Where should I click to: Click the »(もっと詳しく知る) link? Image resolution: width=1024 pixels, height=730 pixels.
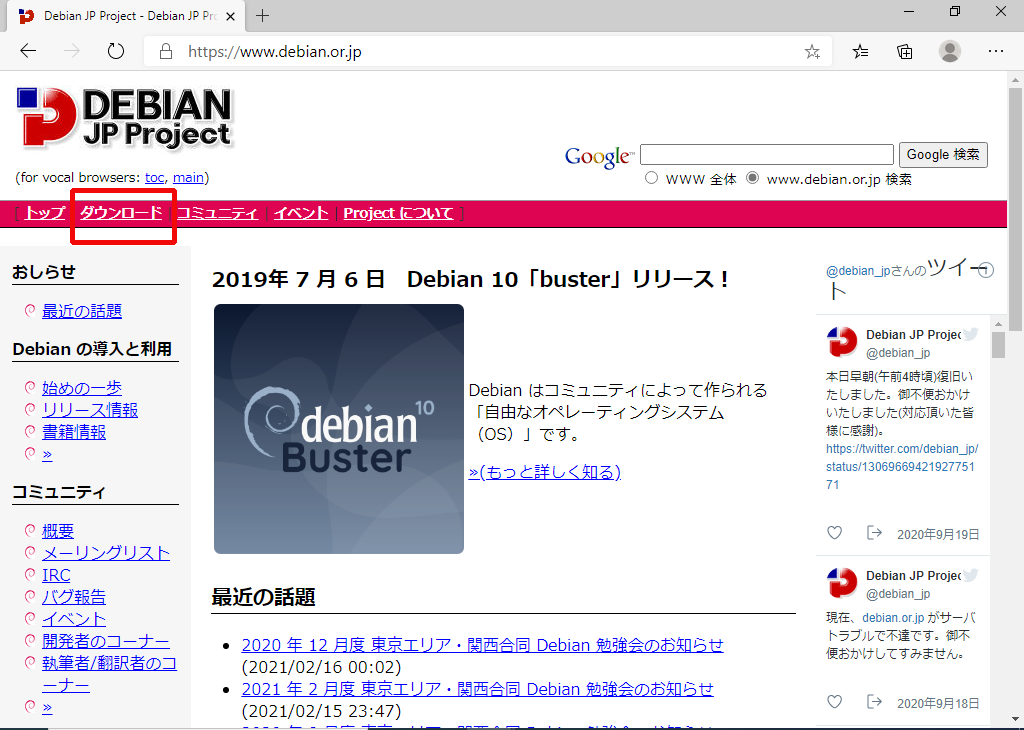(x=545, y=472)
